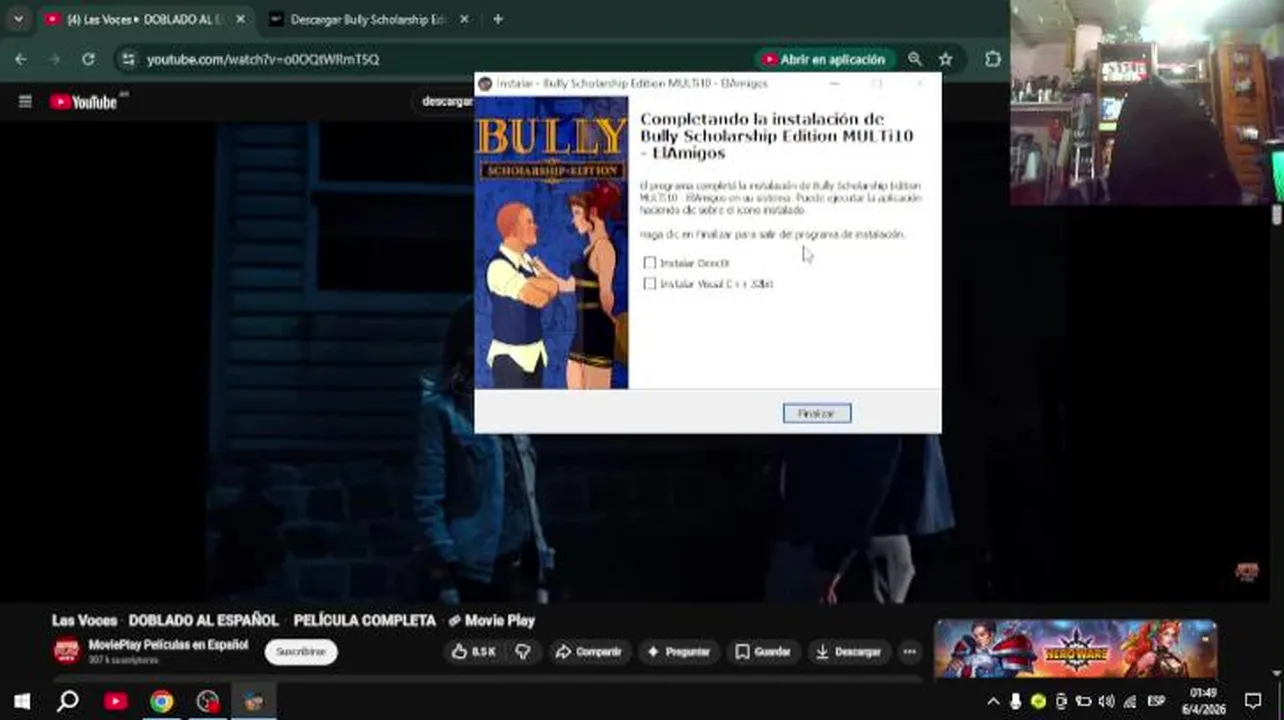The image size is (1284, 720).
Task: Go back in the browser
Action: click(21, 59)
